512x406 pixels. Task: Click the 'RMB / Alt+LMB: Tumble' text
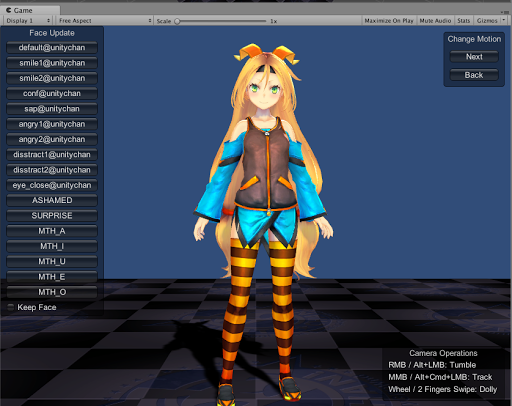432,365
